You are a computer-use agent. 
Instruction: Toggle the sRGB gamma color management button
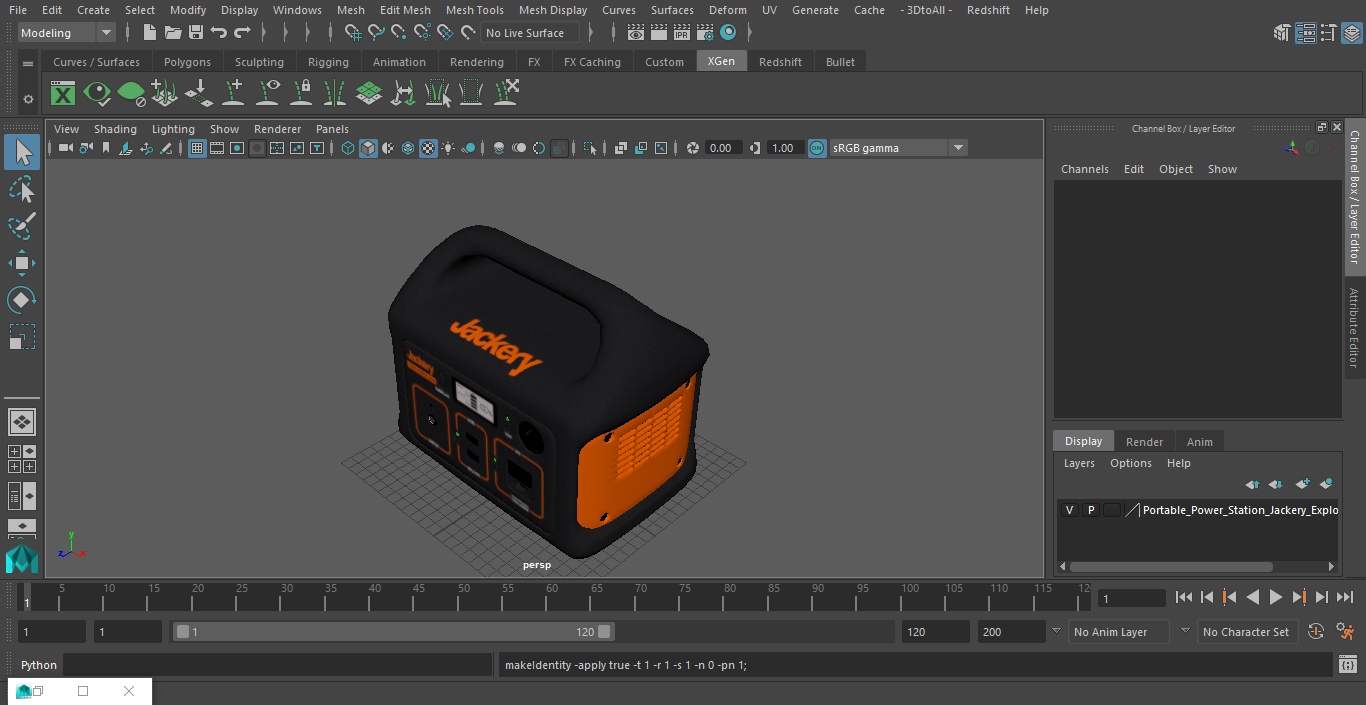817,148
